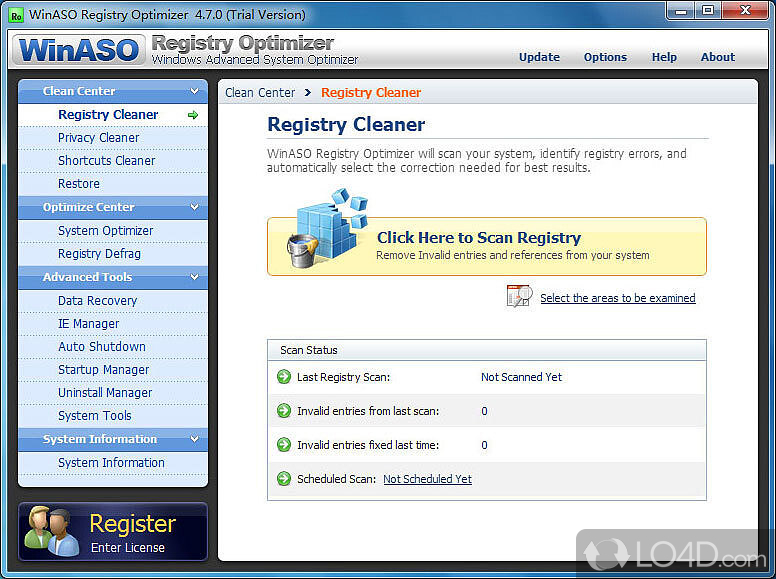This screenshot has height=579, width=776.
Task: Click green arrow icon beside Invalid entries from last scan
Action: [x=284, y=411]
